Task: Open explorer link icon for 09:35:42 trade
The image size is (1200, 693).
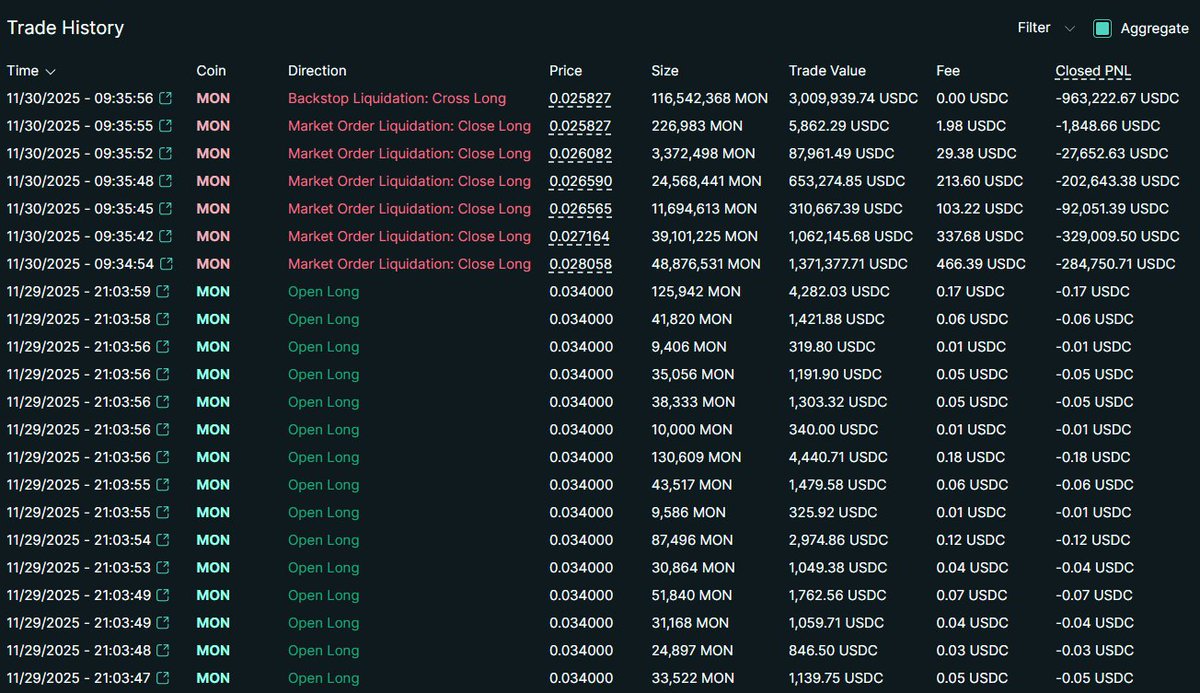Action: 166,236
